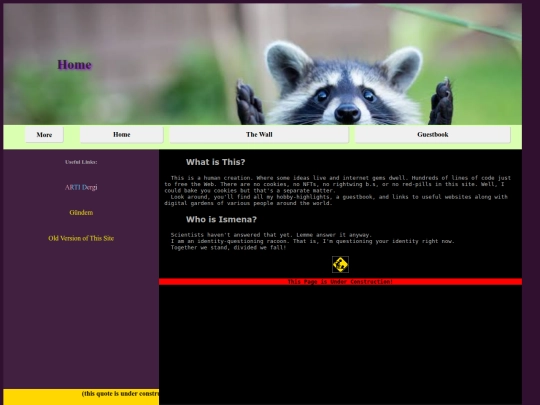
Task: Visit the Guestbook page
Action: [433, 135]
